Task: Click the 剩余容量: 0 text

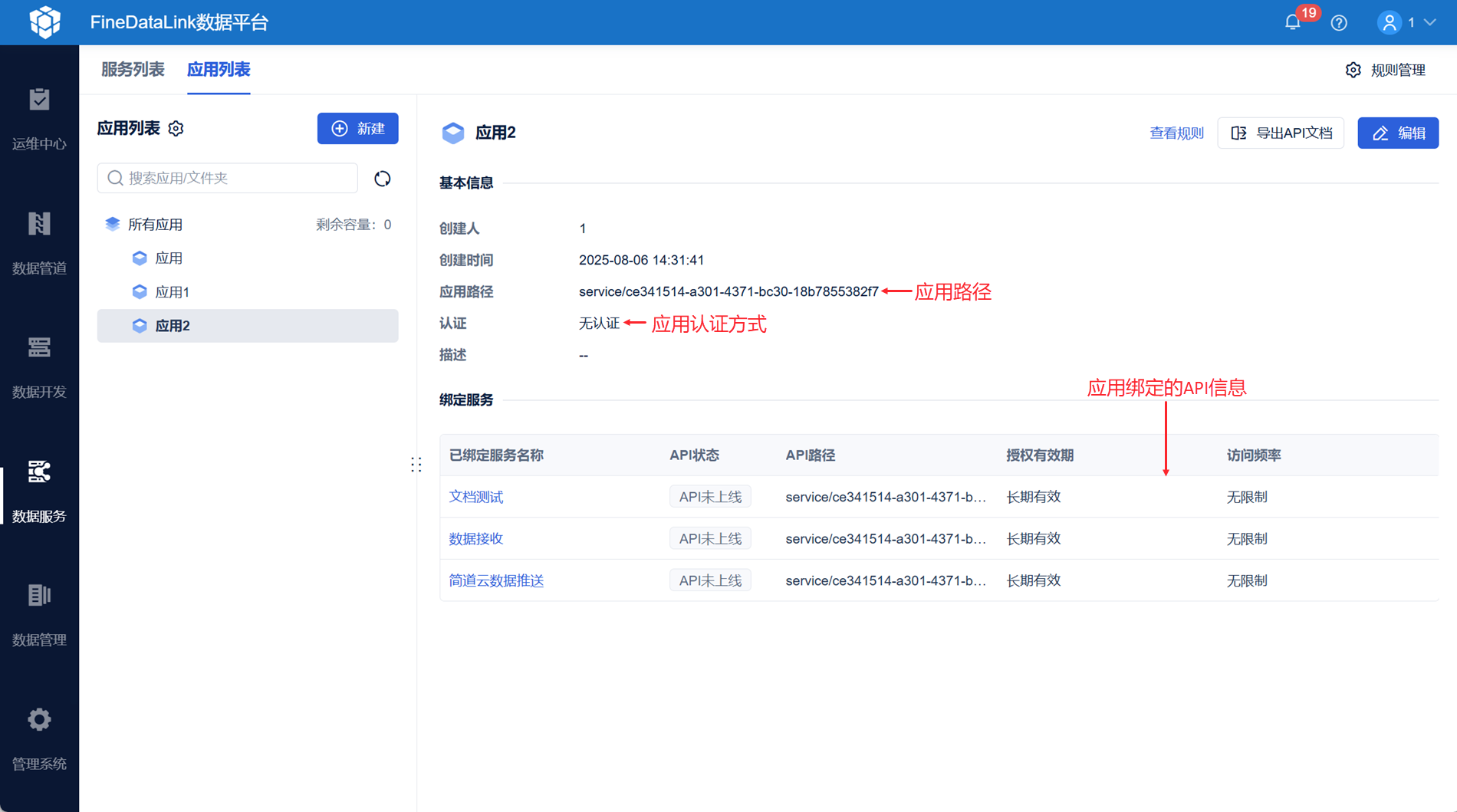Action: [x=354, y=225]
